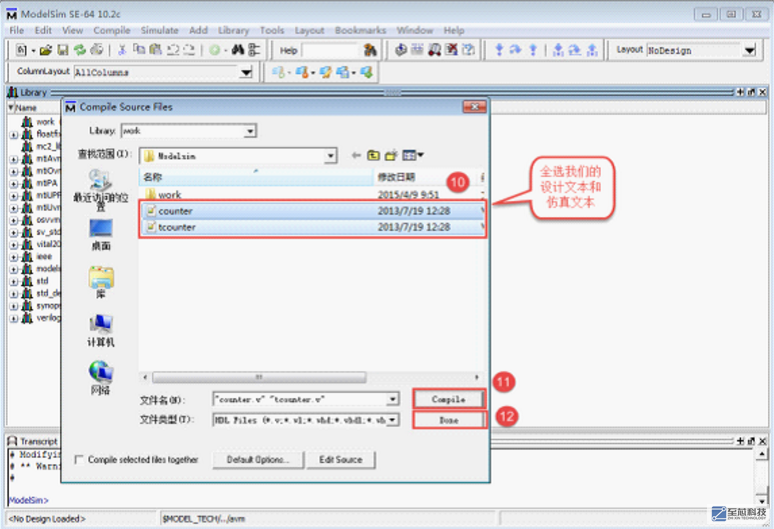This screenshot has height=529, width=774.
Task: Open the file type HDL Files dropdown
Action: click(392, 420)
